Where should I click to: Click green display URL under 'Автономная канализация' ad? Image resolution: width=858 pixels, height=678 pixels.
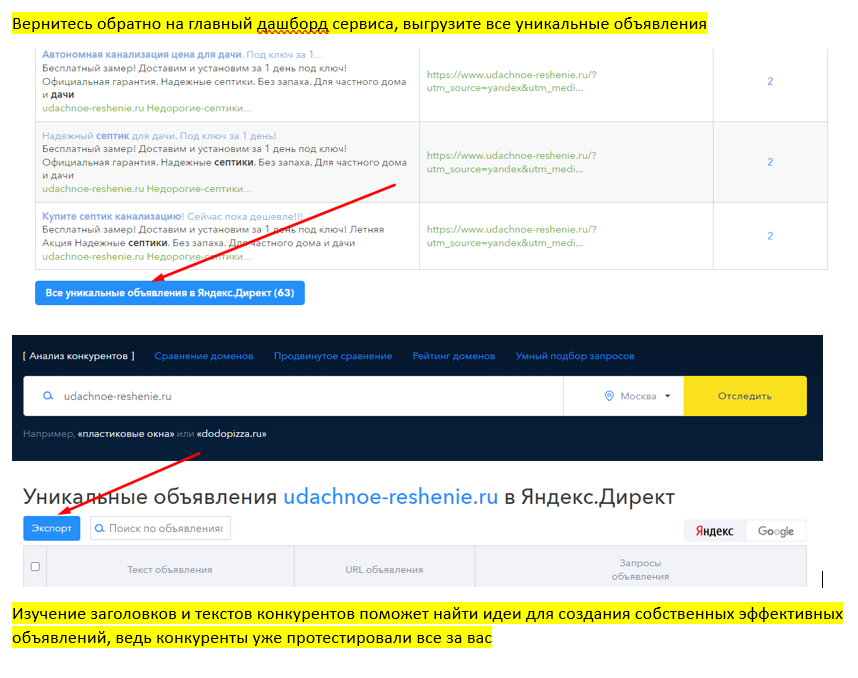pos(147,108)
